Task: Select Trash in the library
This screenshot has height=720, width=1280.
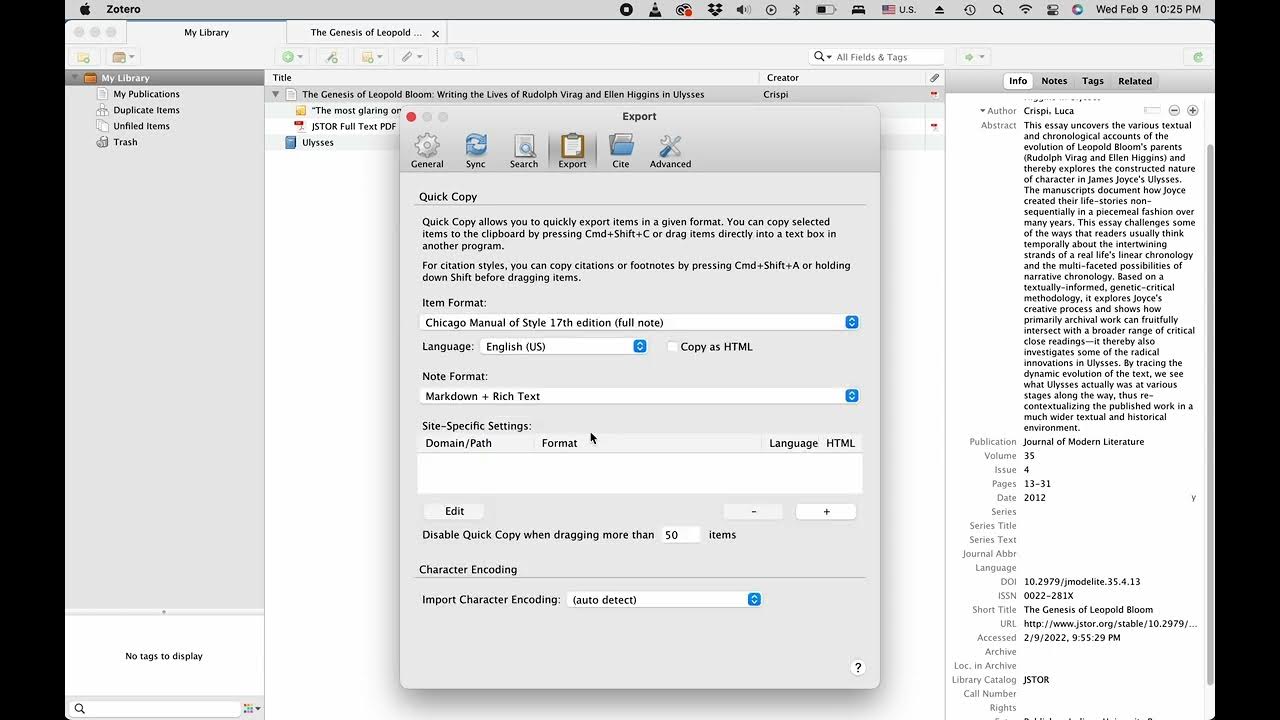Action: 125,142
